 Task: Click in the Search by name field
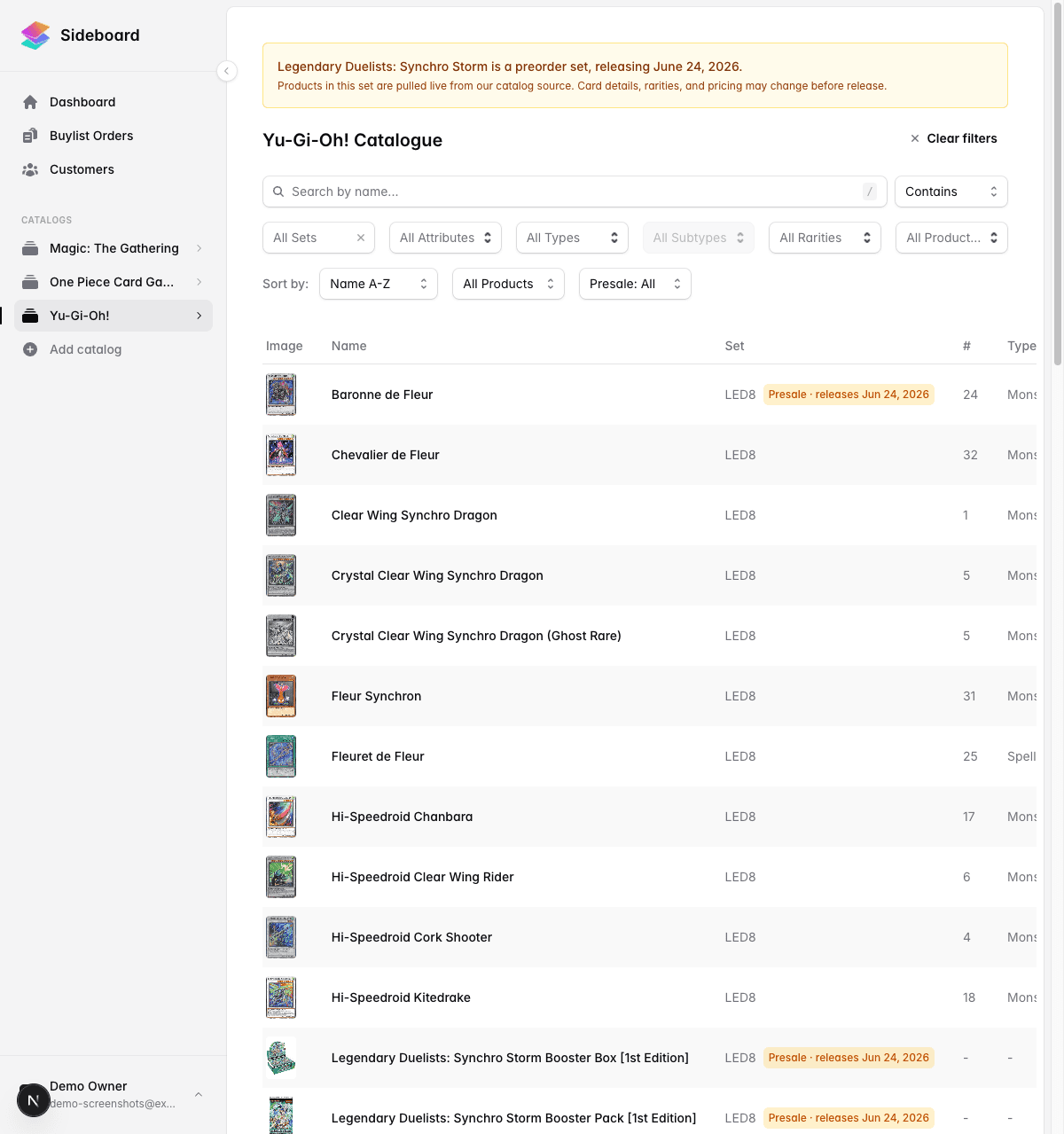pyautogui.click(x=575, y=192)
